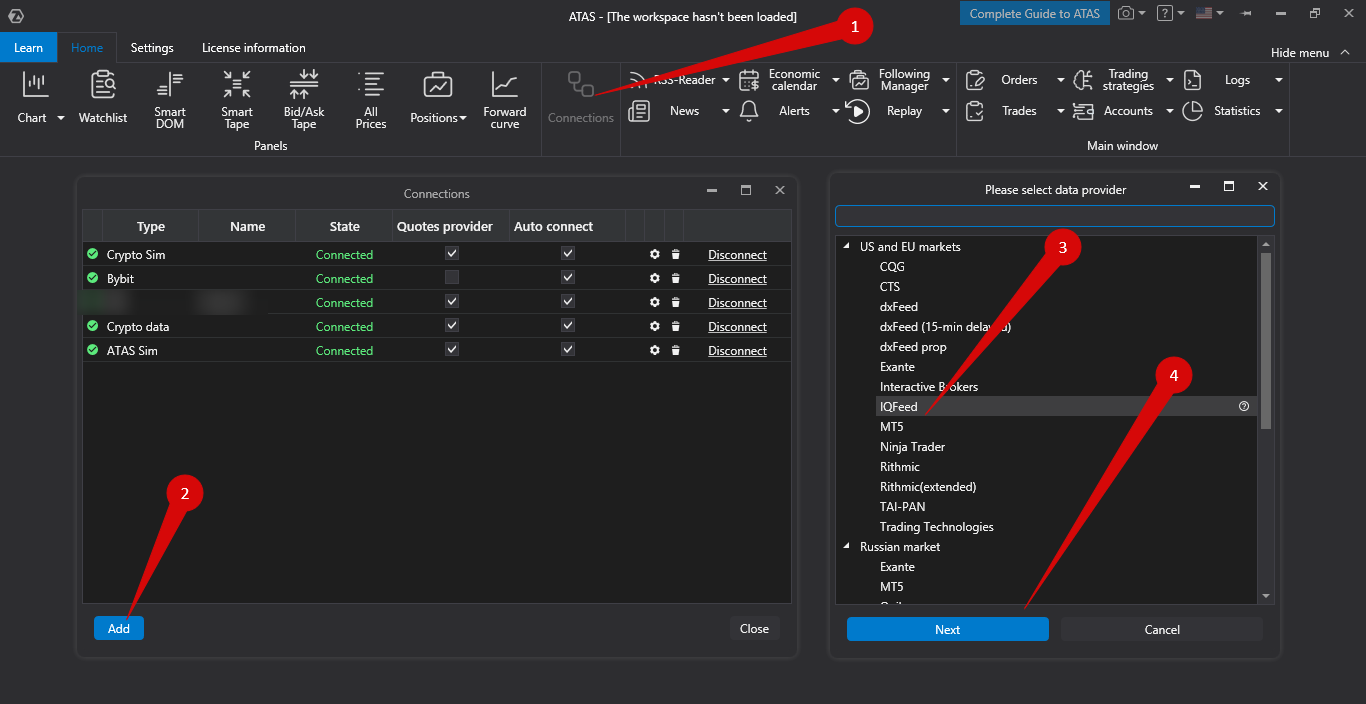Screen dimensions: 1366x704
Task: Disconnect the Crypto Sim connection
Action: tap(737, 255)
